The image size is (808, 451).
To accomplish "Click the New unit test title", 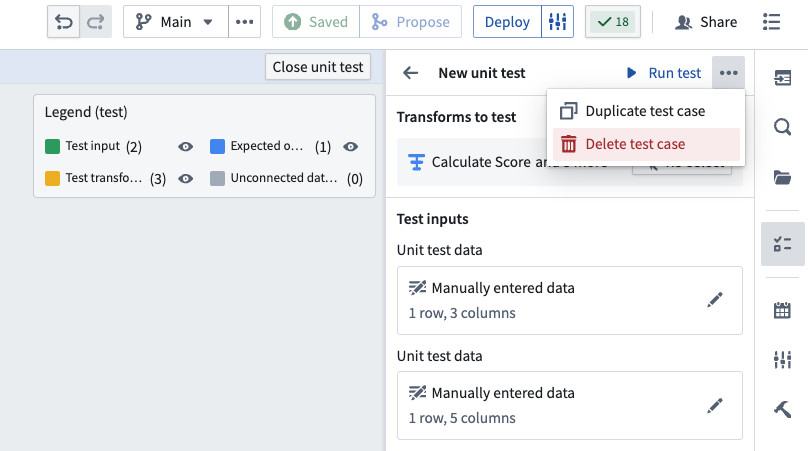I will tap(482, 73).
